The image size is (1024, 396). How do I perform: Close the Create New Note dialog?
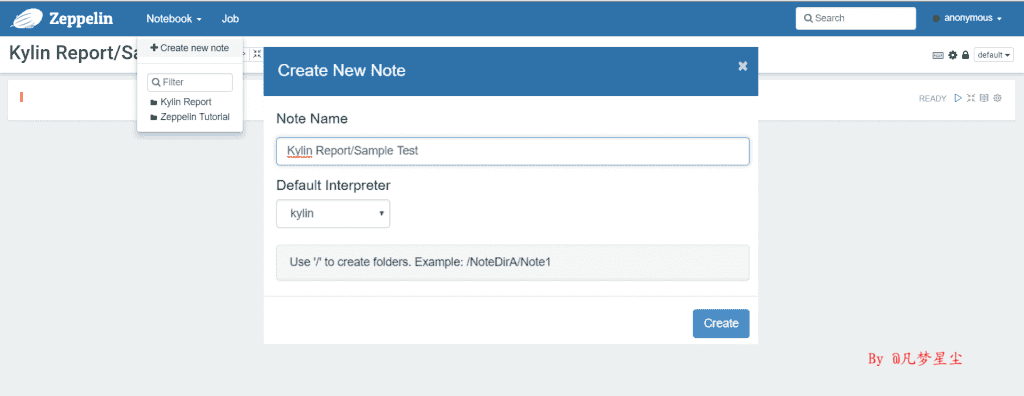click(743, 66)
